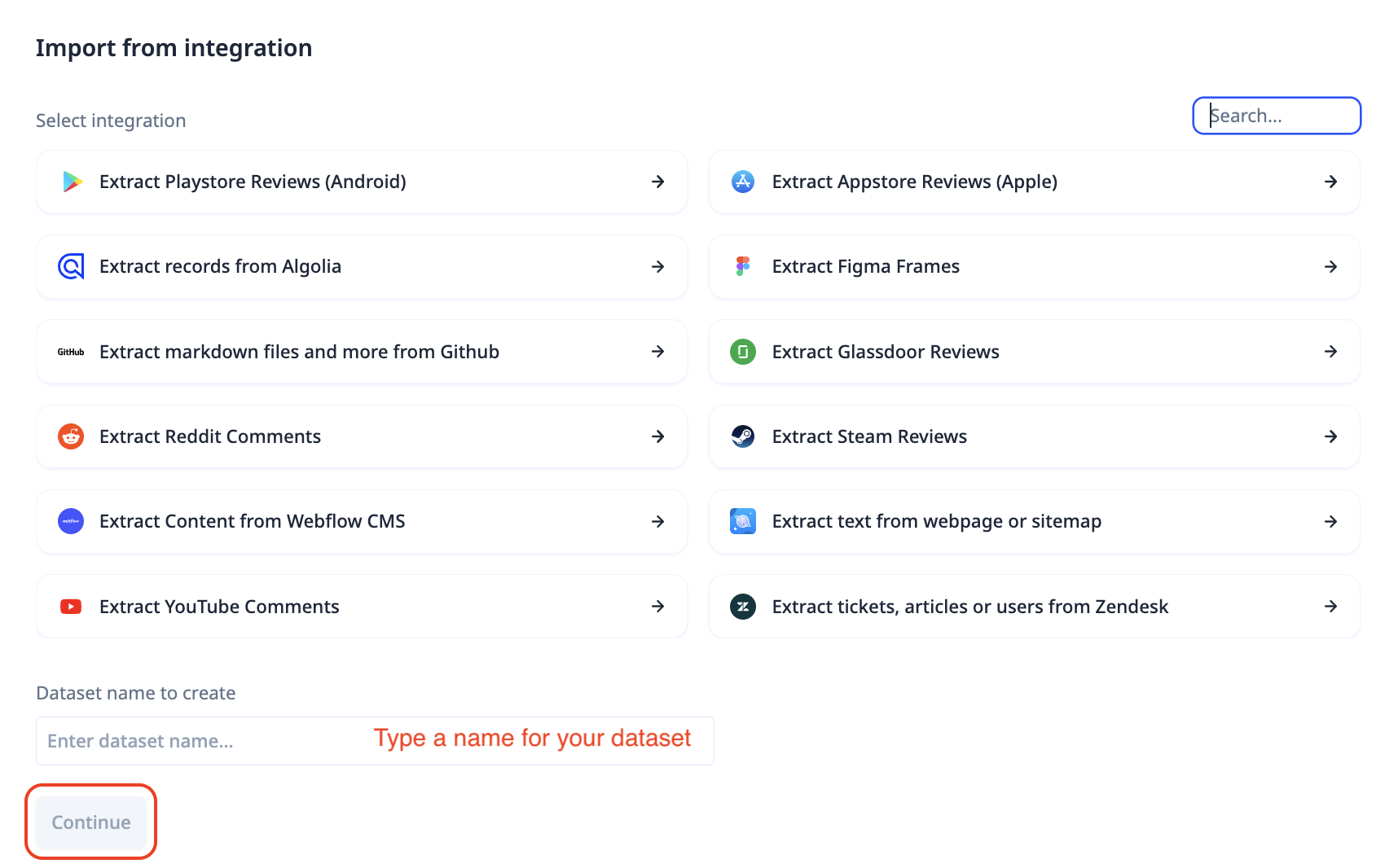Viewport: 1385px width, 868px height.
Task: Open arrow for Extract Figma Frames
Action: [1330, 266]
